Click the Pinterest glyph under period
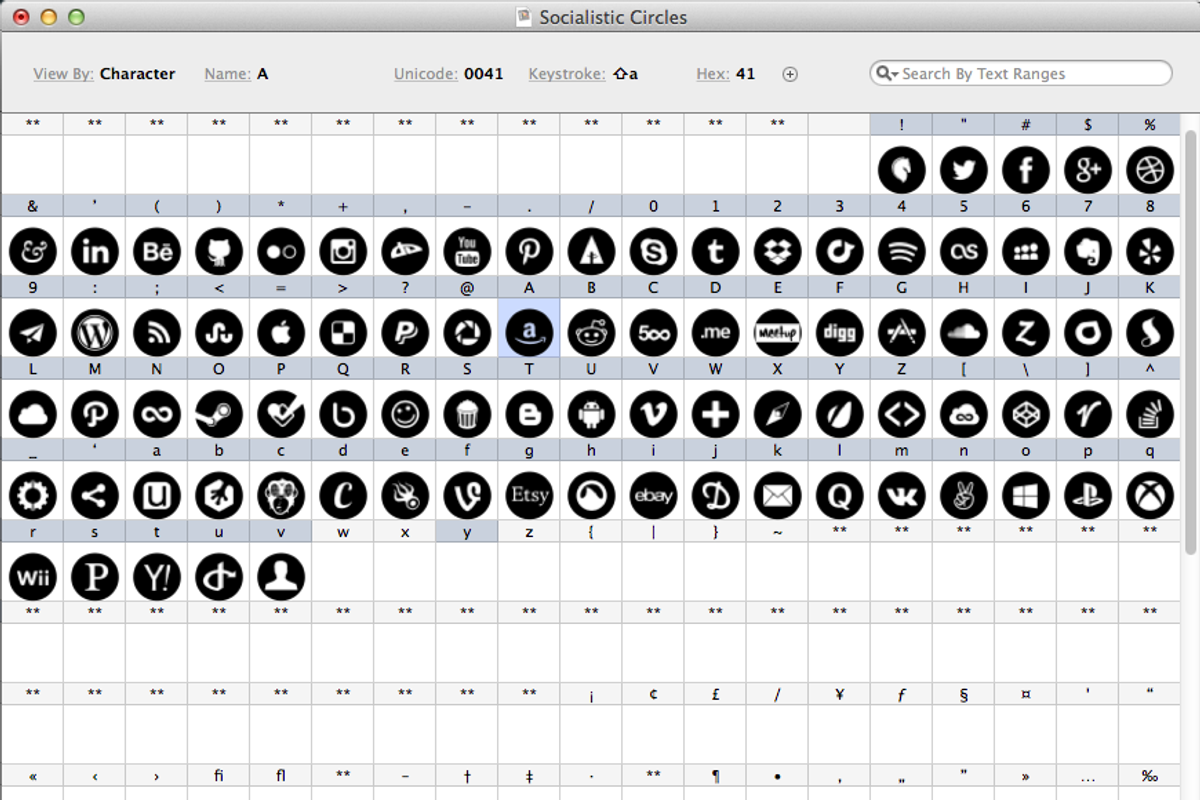Image resolution: width=1200 pixels, height=800 pixels. pos(529,252)
